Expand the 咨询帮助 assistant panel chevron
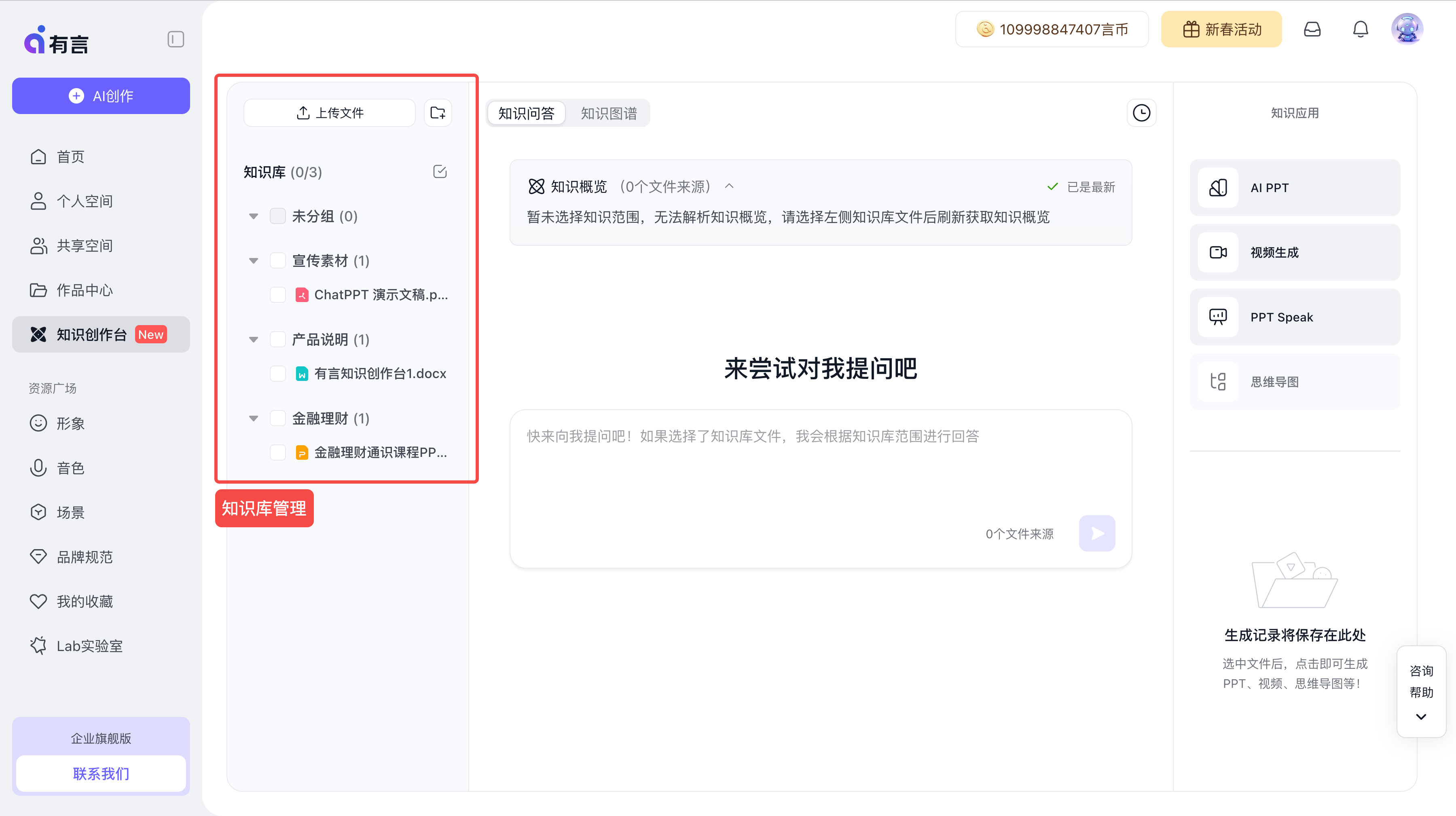 tap(1420, 717)
